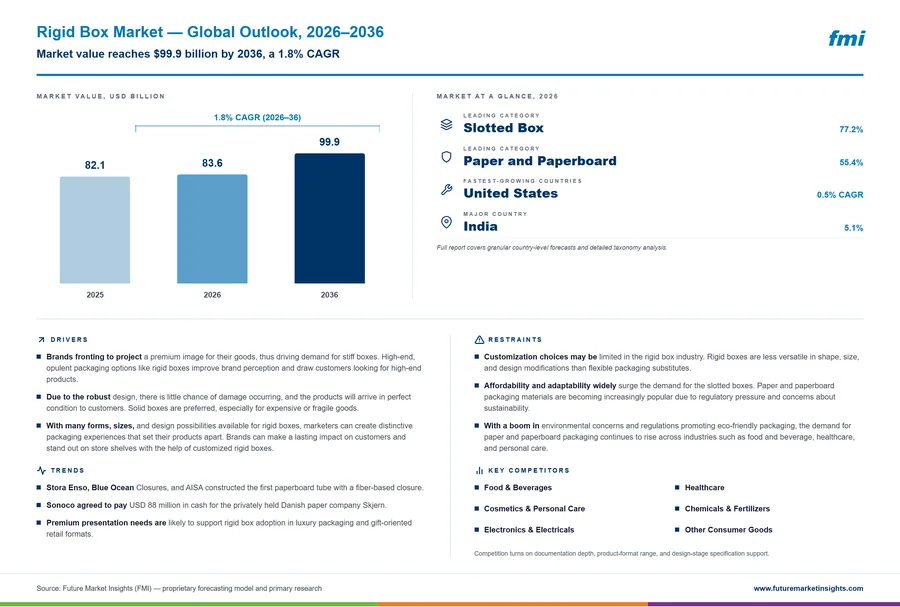Click the United States heading
This screenshot has height=607, width=900.
[511, 193]
